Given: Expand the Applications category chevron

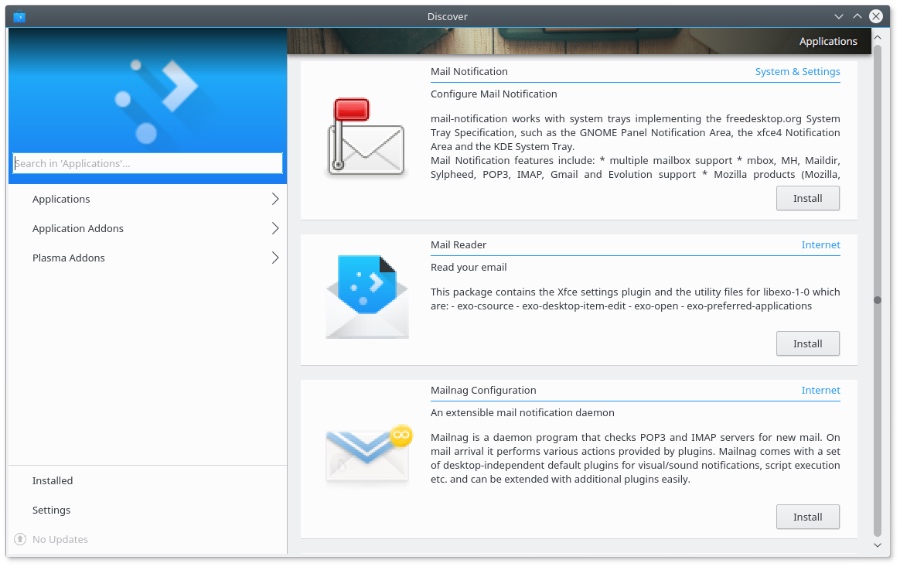Looking at the screenshot, I should [275, 199].
